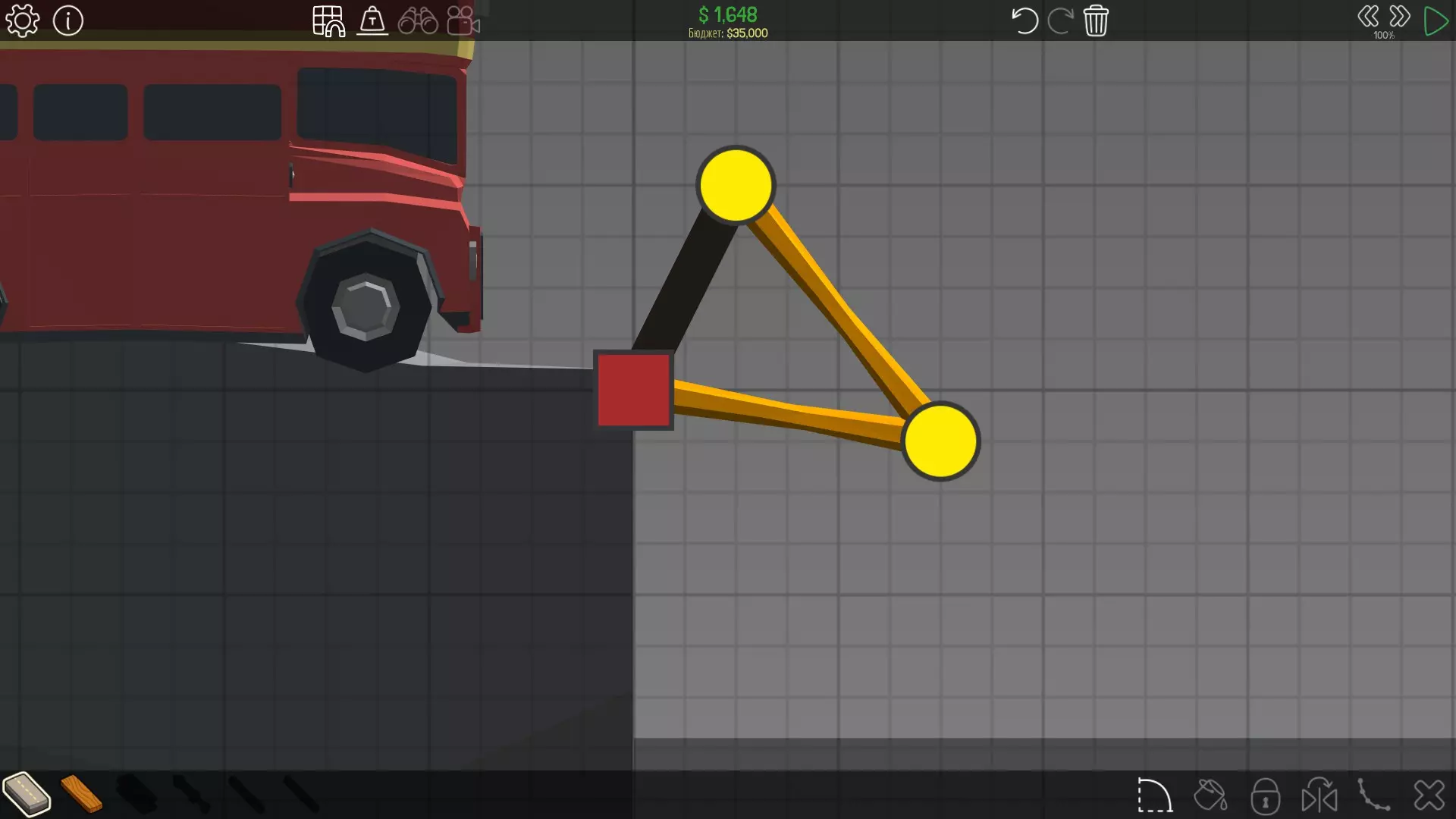Toggle the video camera mode
Image resolution: width=1456 pixels, height=819 pixels.
[x=463, y=20]
